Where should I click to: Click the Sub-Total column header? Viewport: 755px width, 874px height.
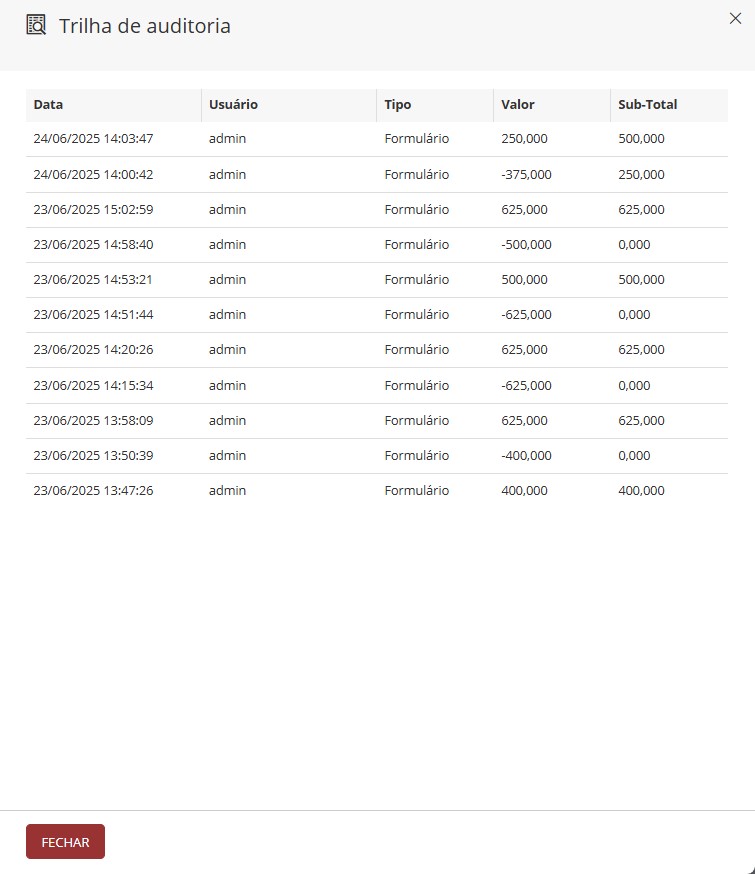(669, 105)
